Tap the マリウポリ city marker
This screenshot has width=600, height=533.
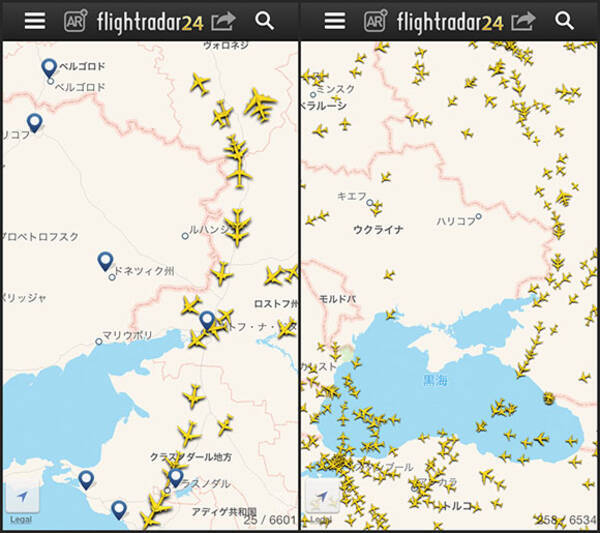click(99, 341)
